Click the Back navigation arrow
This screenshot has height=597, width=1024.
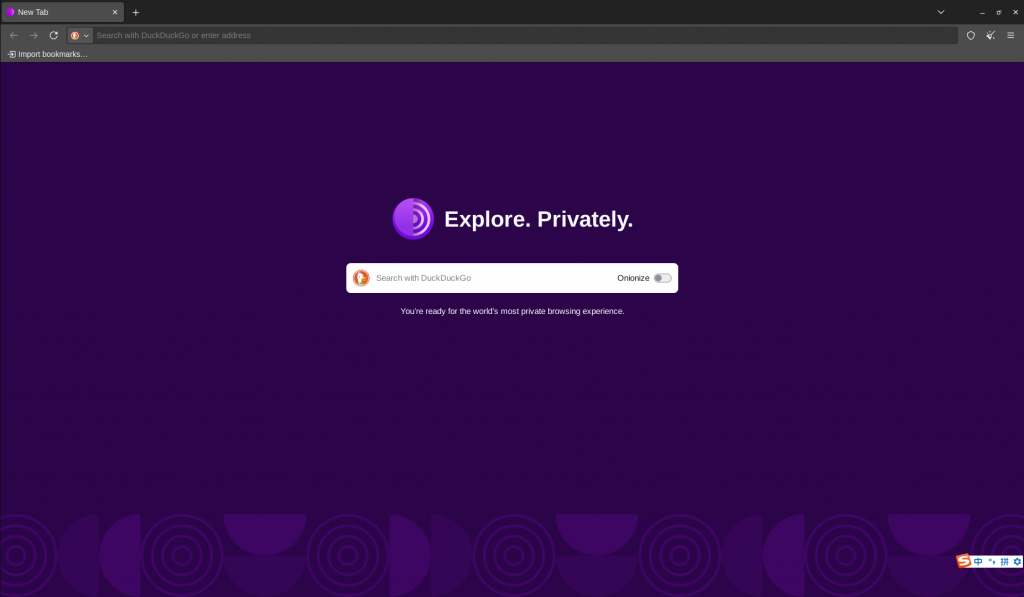tap(14, 35)
